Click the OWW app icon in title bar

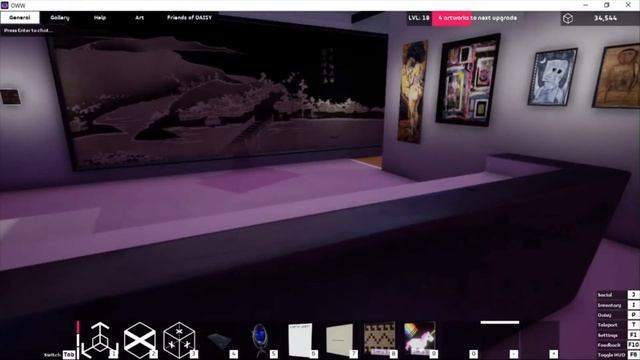5,5
